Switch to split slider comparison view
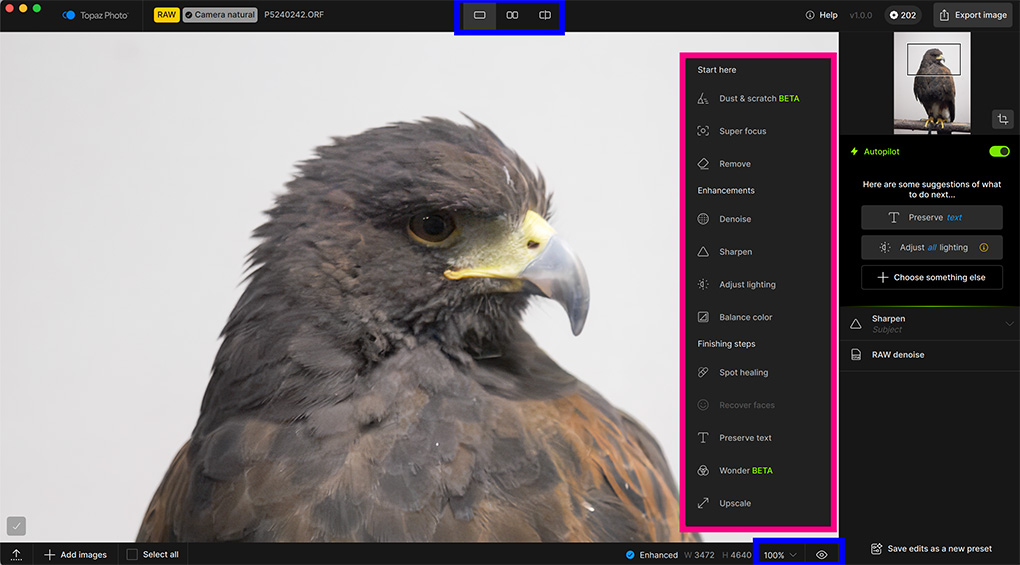 545,16
